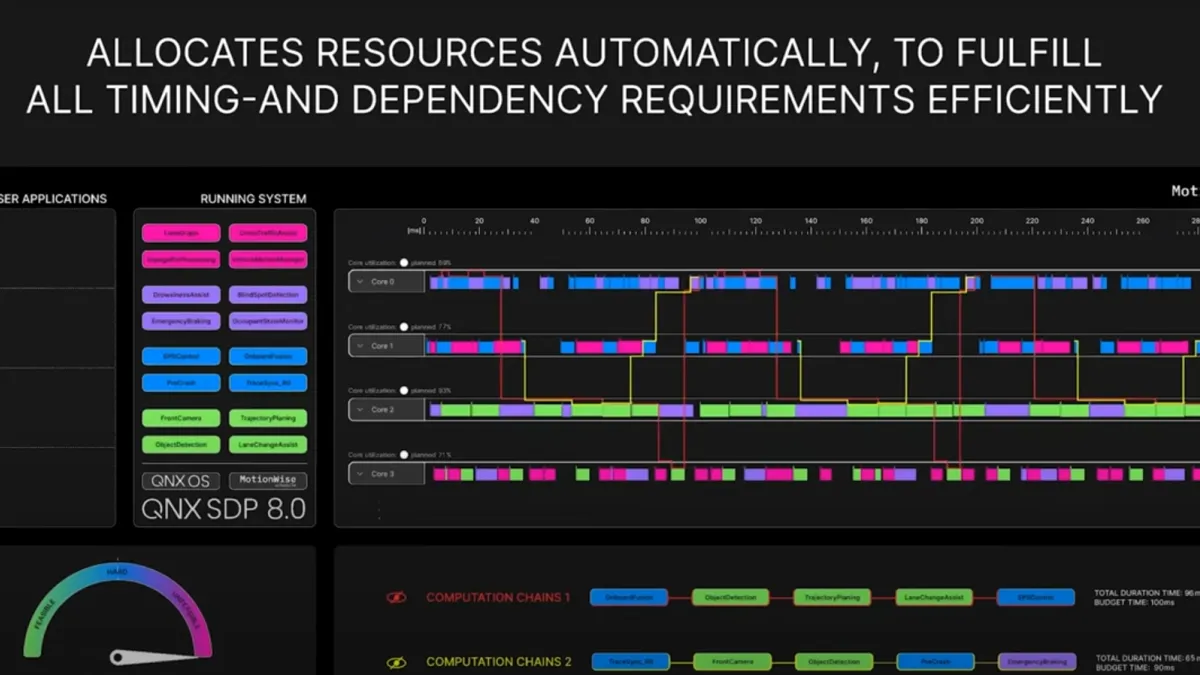Toggle visibility eye for Computation Chains 1
The height and width of the screenshot is (675, 1200).
click(396, 598)
